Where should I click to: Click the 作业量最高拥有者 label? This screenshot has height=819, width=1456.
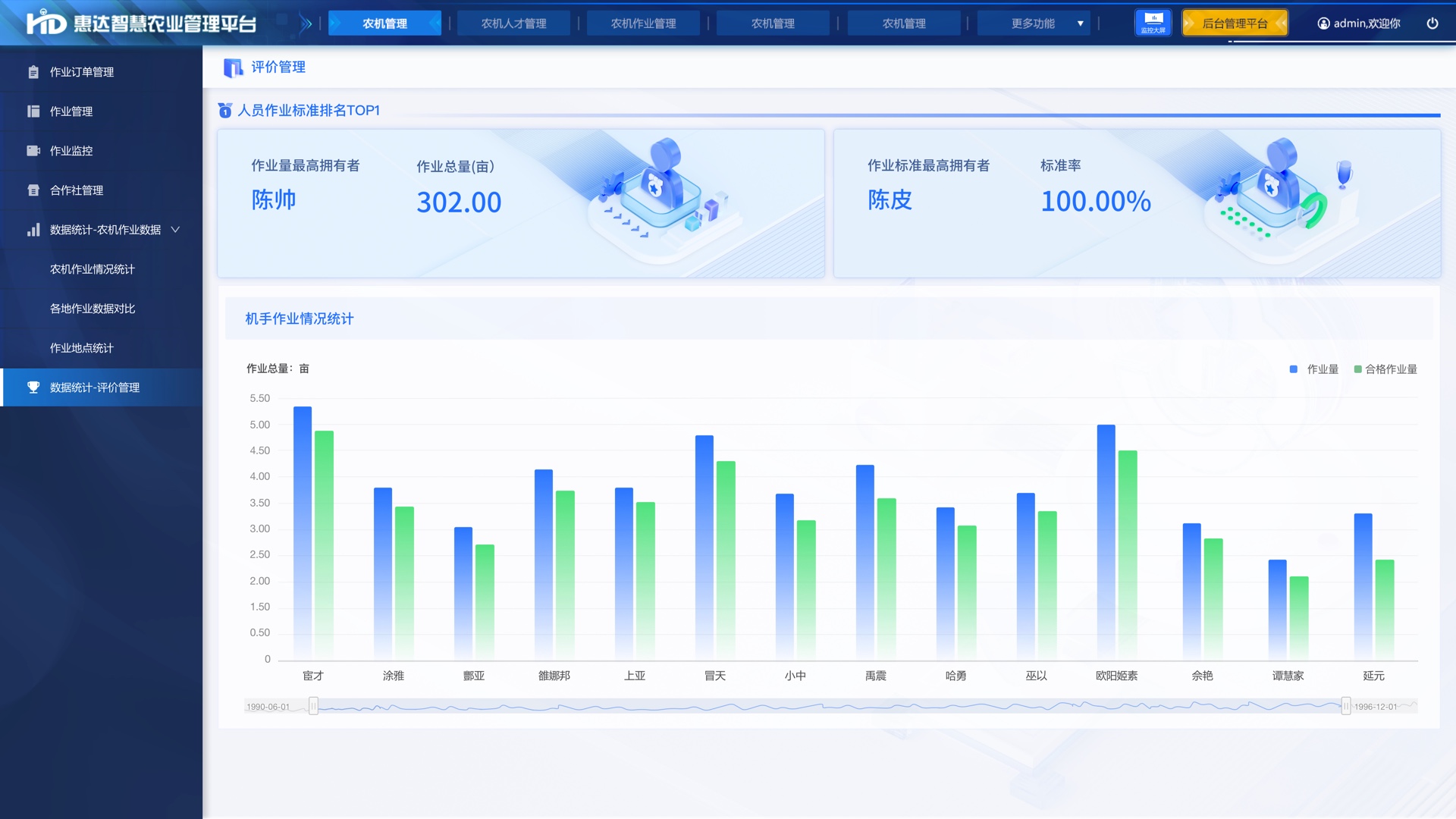[306, 166]
